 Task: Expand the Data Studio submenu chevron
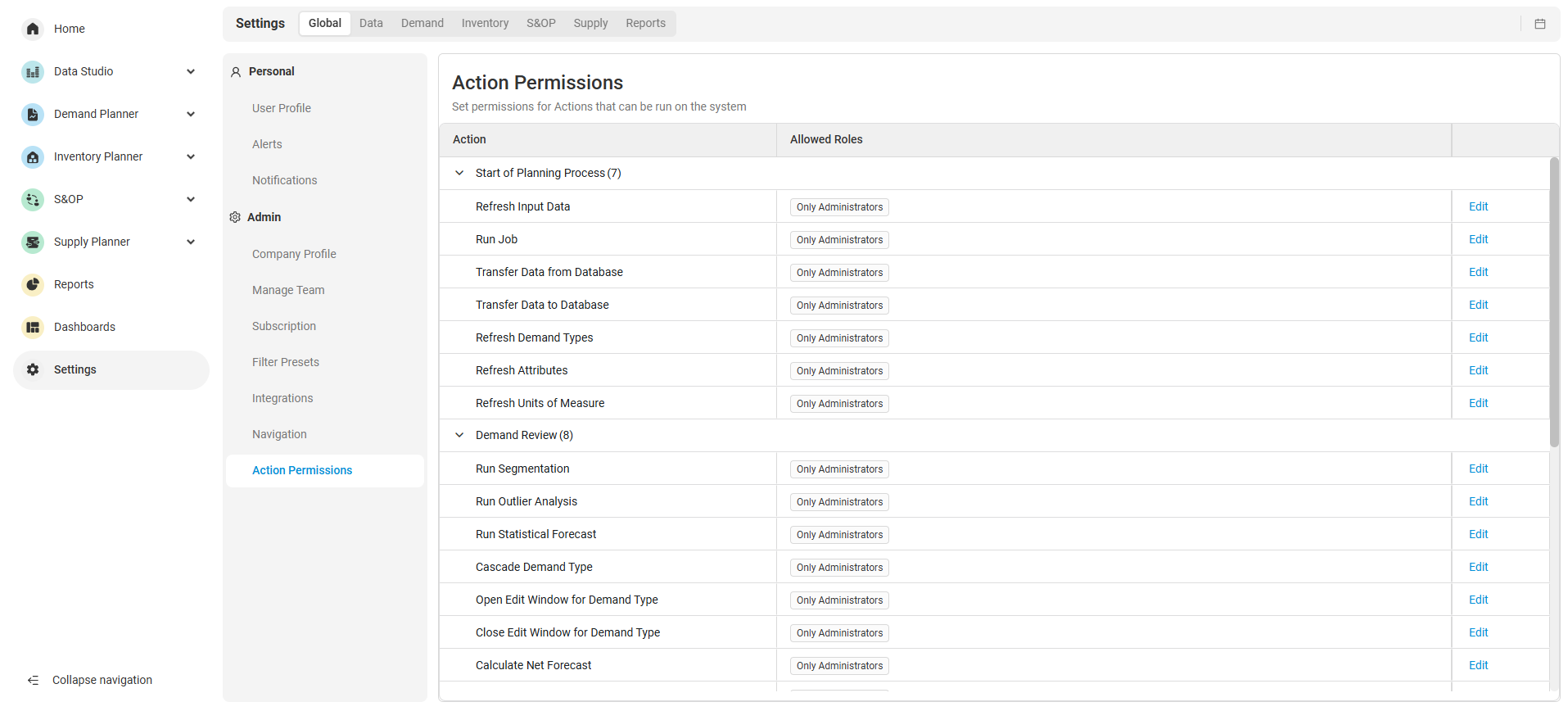click(191, 72)
